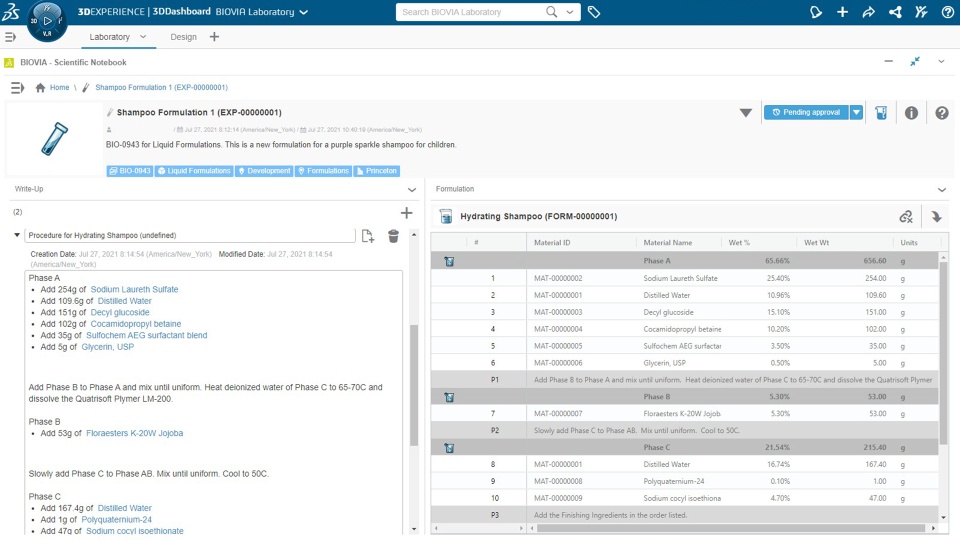The height and width of the screenshot is (540, 960).
Task: Click the Pending approval button
Action: click(806, 113)
